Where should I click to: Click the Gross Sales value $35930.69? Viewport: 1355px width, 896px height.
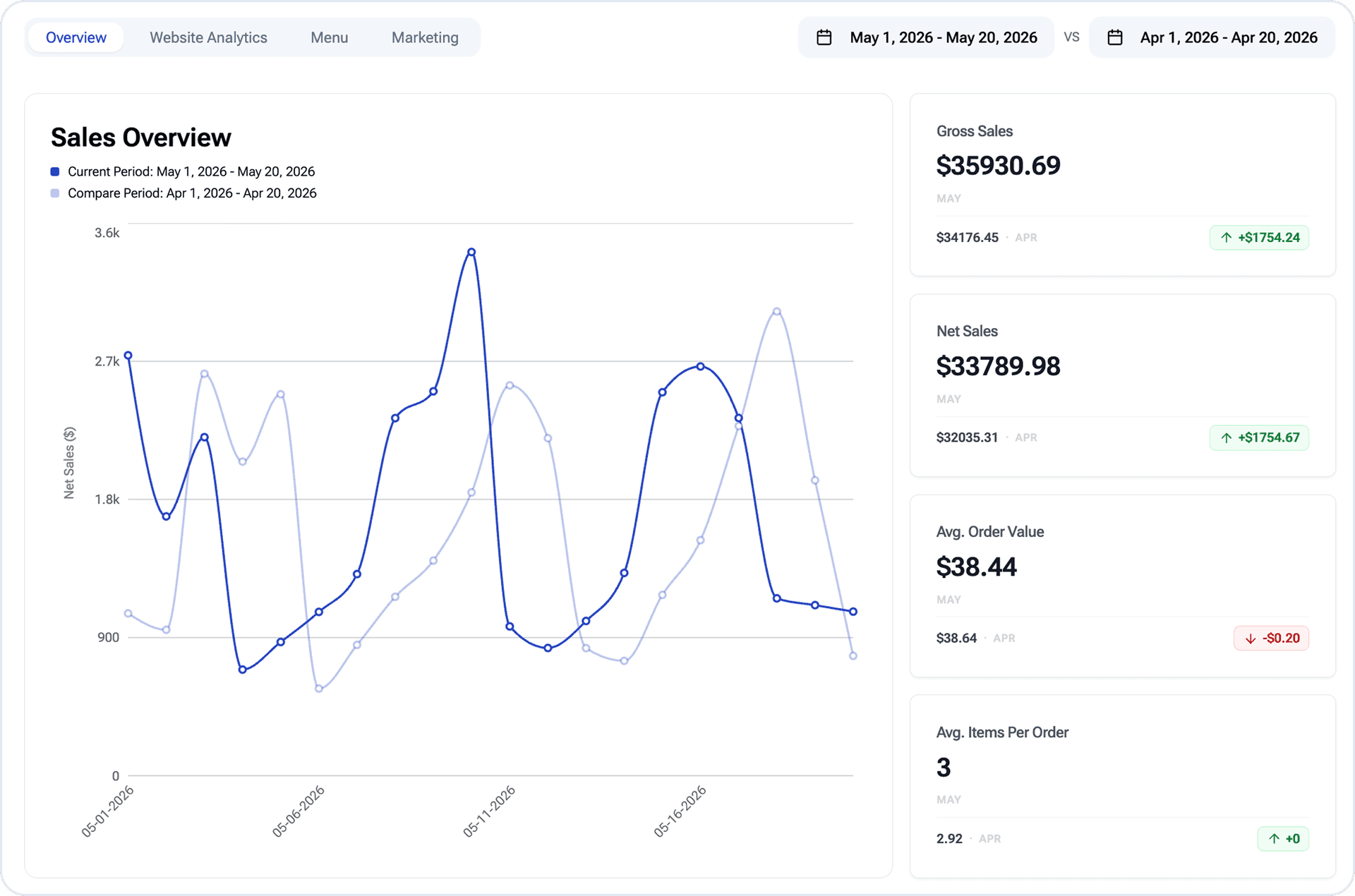998,166
